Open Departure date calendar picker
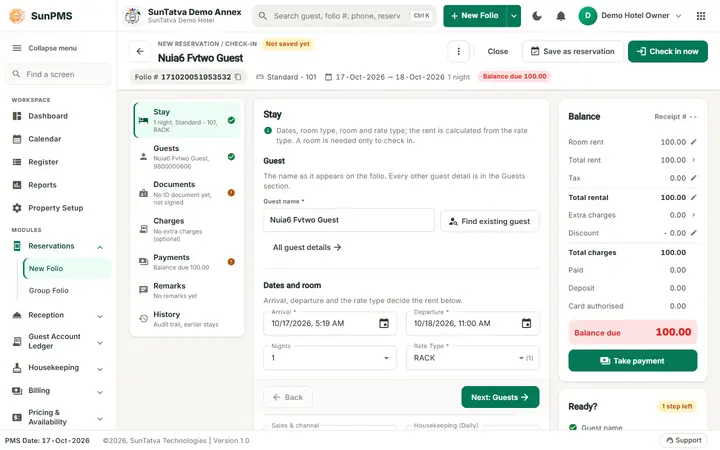This screenshot has width=720, height=450. 526,323
